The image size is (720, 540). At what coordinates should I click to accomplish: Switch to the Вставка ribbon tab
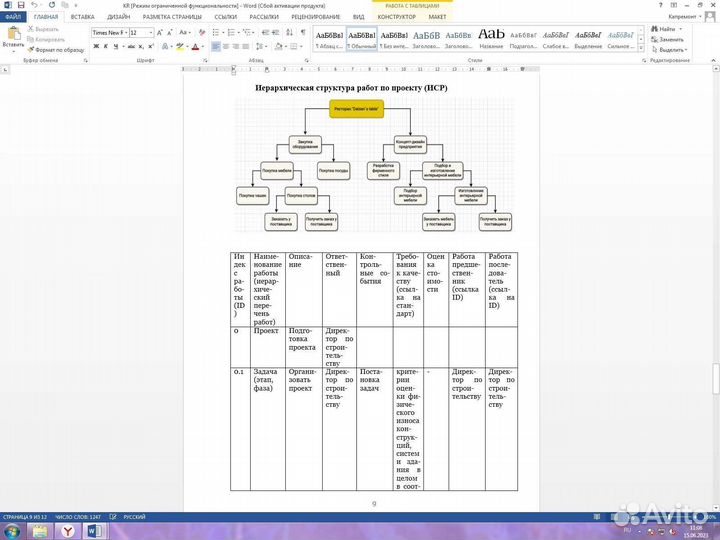click(x=83, y=17)
